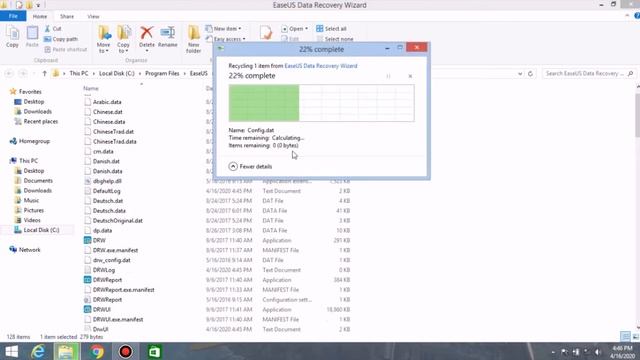Click Cut in the Clipboard group
The height and width of the screenshot is (360, 640).
click(x=53, y=29)
